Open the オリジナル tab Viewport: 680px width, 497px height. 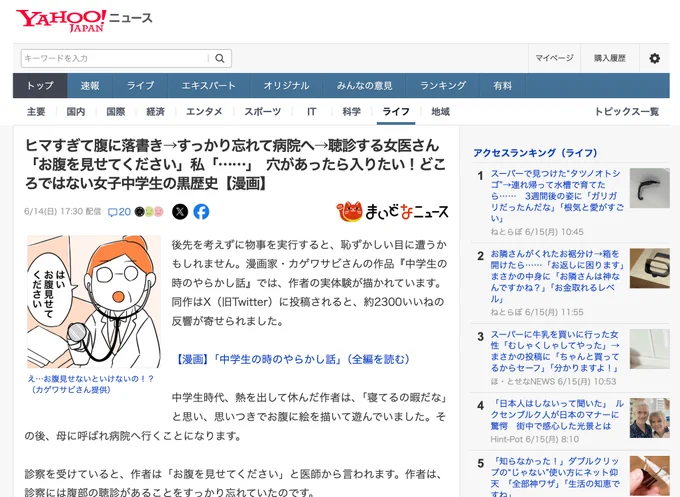coord(286,85)
